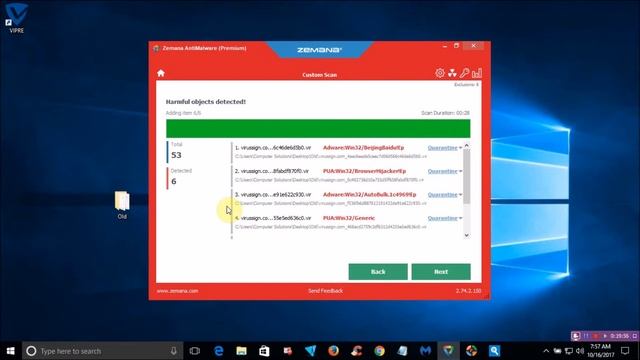Launch CCleaner from taskbar
The image size is (640, 360).
tap(356, 351)
